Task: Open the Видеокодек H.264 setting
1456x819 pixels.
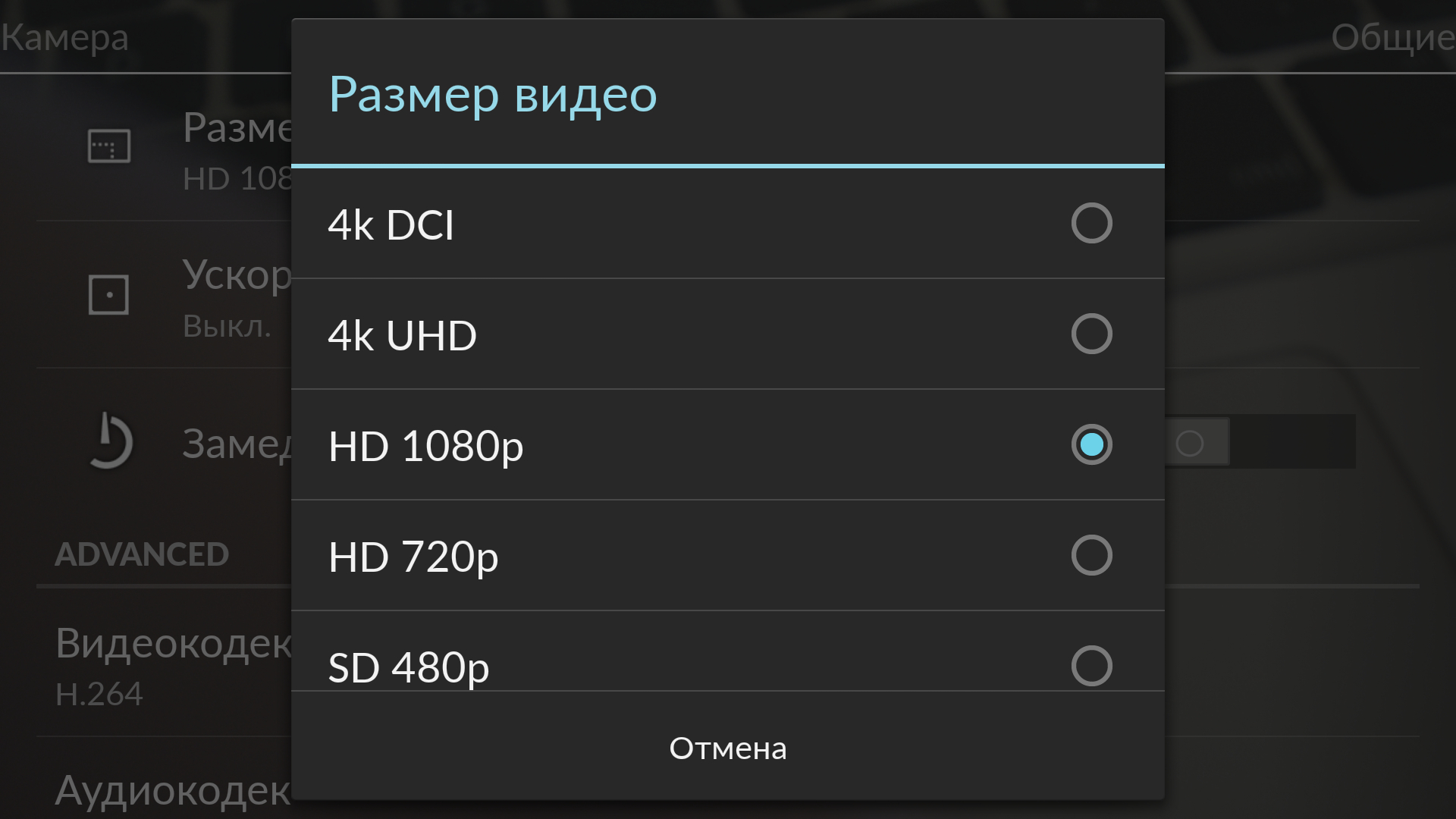Action: 173,666
